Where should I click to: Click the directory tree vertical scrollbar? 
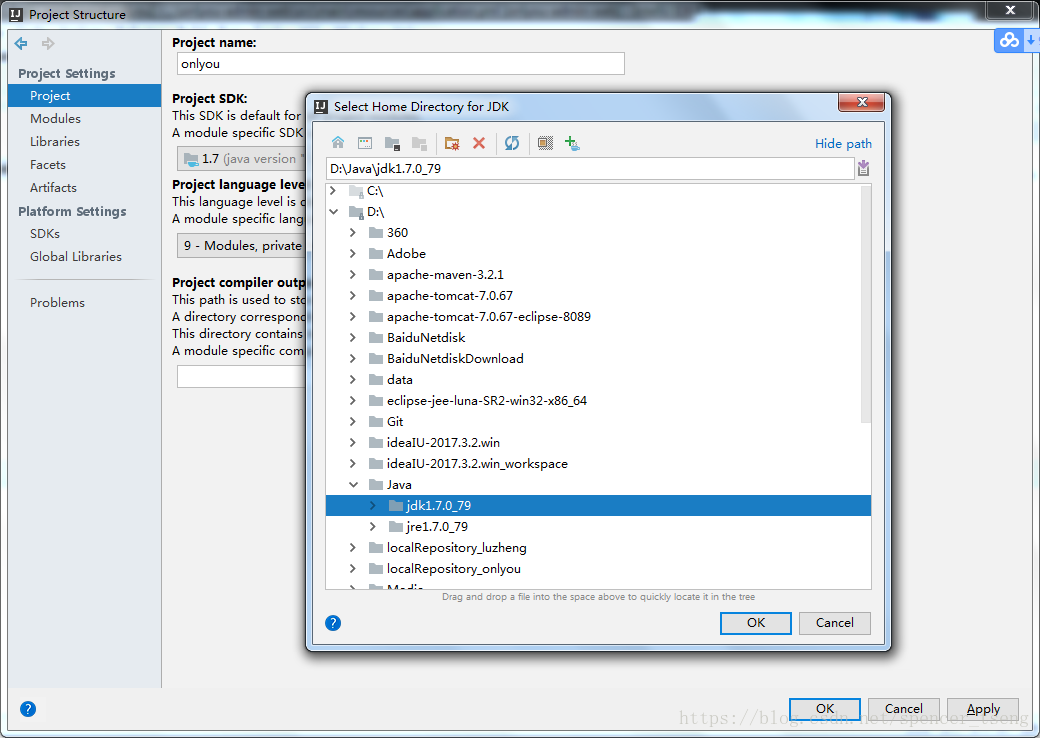[x=866, y=305]
